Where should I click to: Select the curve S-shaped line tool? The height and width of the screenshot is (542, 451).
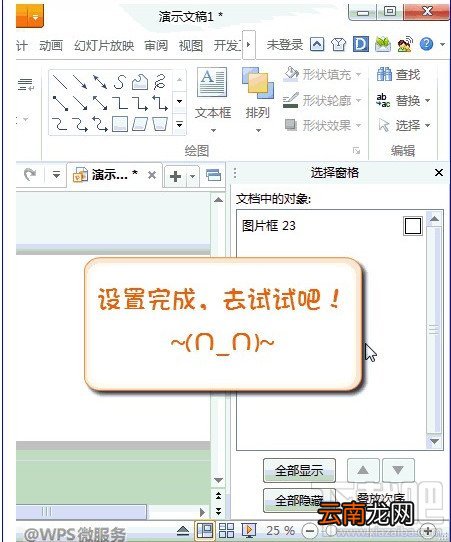pos(120,82)
